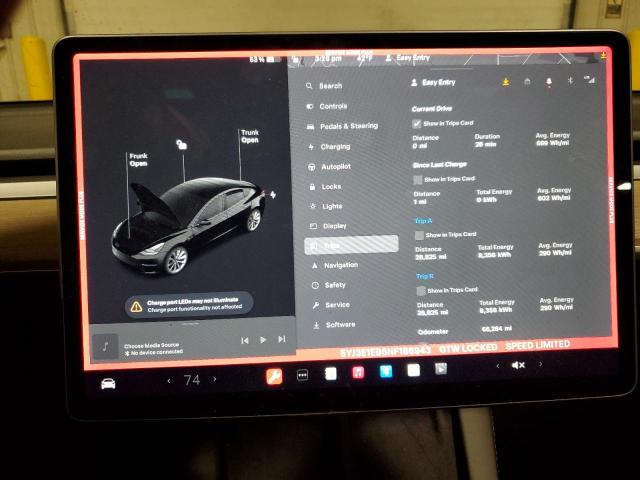Tap the lock icon in top status bar
Viewport: 640px width, 480px height.
pos(297,60)
